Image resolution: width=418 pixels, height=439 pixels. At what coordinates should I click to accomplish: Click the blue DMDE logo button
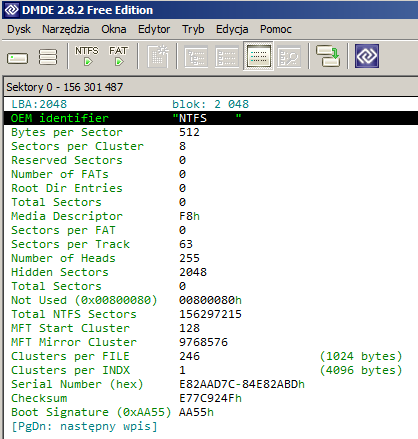click(x=367, y=56)
